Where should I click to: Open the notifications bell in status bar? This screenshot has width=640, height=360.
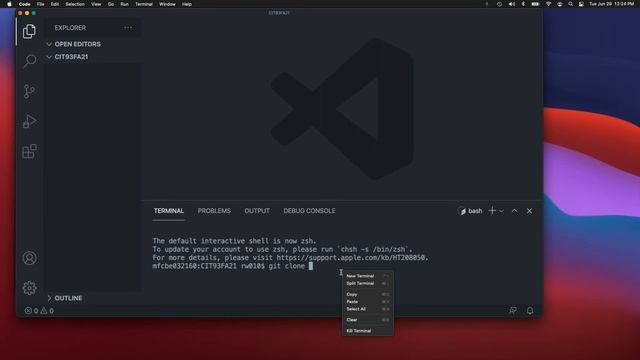(530, 311)
